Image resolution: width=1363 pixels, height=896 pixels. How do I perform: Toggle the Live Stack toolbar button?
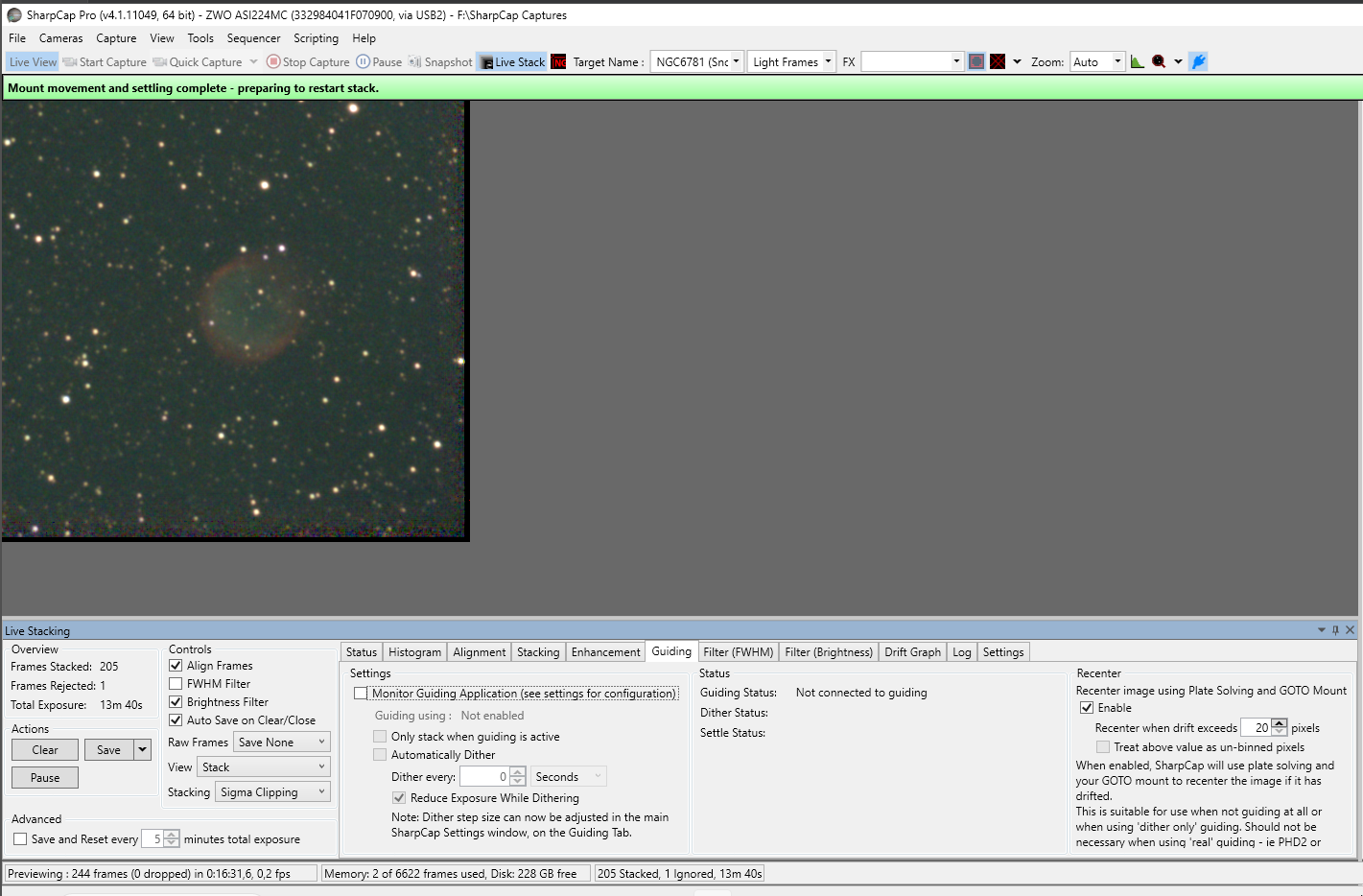[x=512, y=61]
